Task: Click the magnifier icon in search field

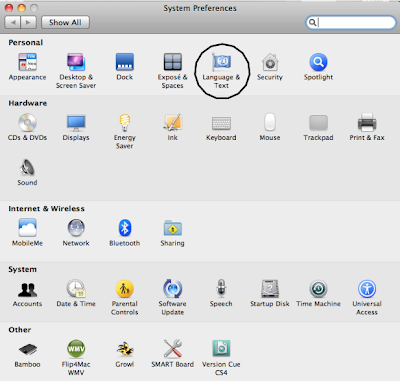Action: [x=312, y=22]
